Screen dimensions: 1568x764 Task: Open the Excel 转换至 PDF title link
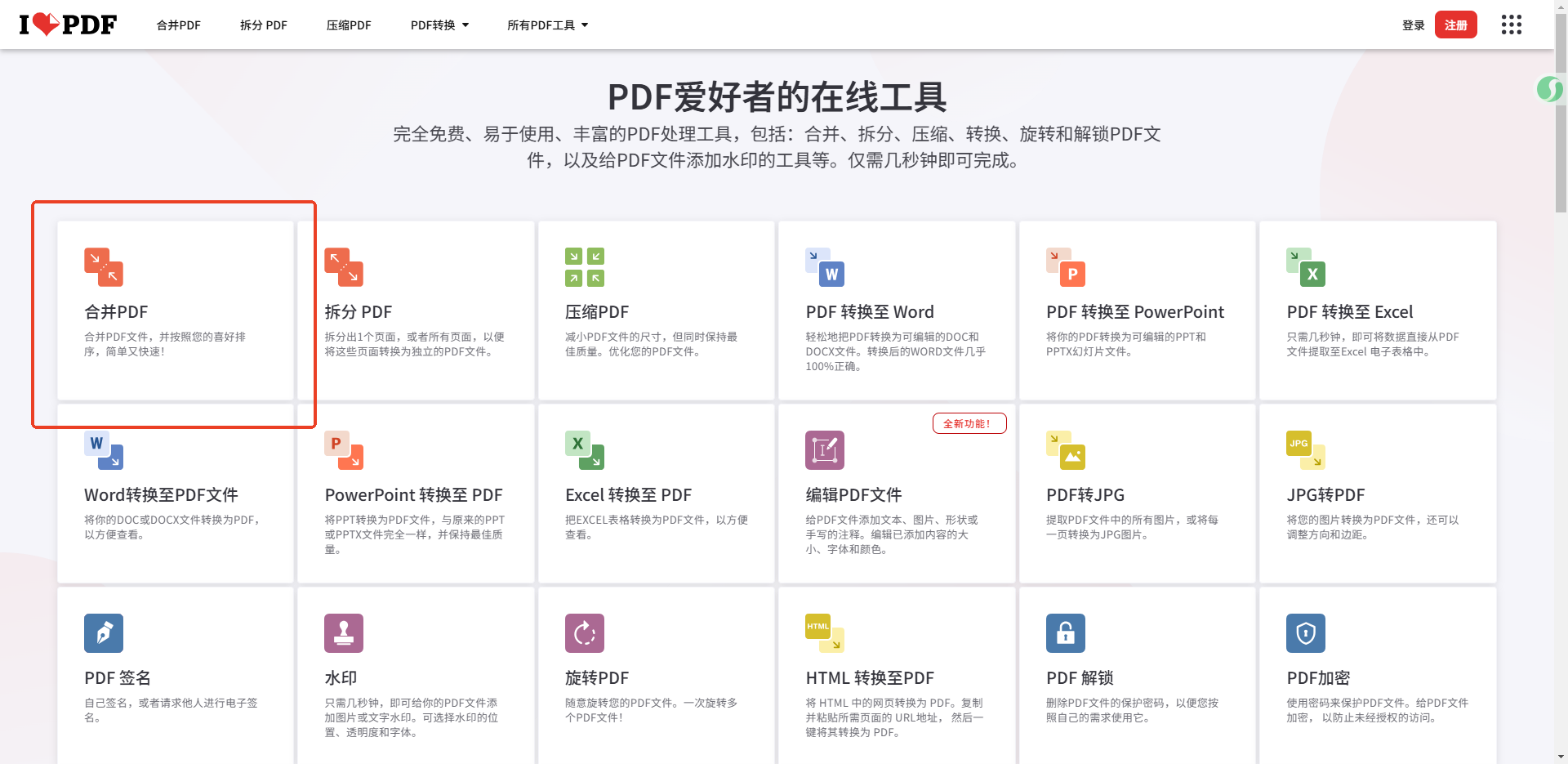pos(628,495)
